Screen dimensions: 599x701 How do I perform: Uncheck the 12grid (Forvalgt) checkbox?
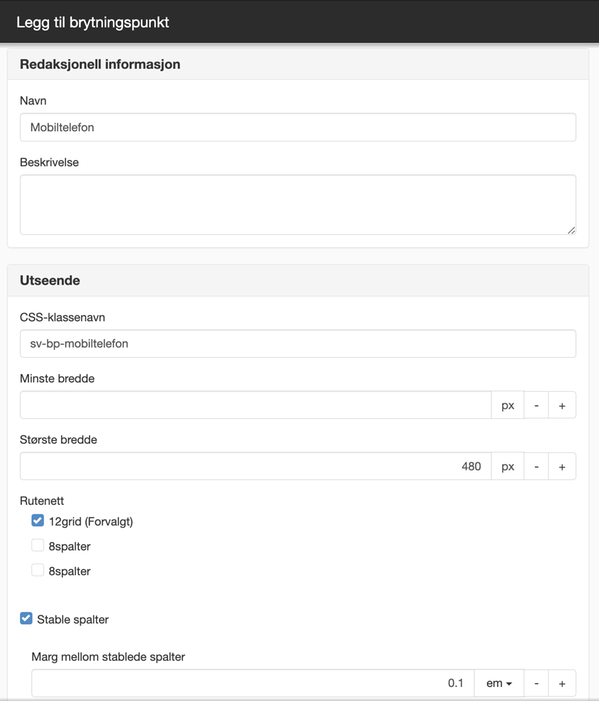[x=38, y=520]
